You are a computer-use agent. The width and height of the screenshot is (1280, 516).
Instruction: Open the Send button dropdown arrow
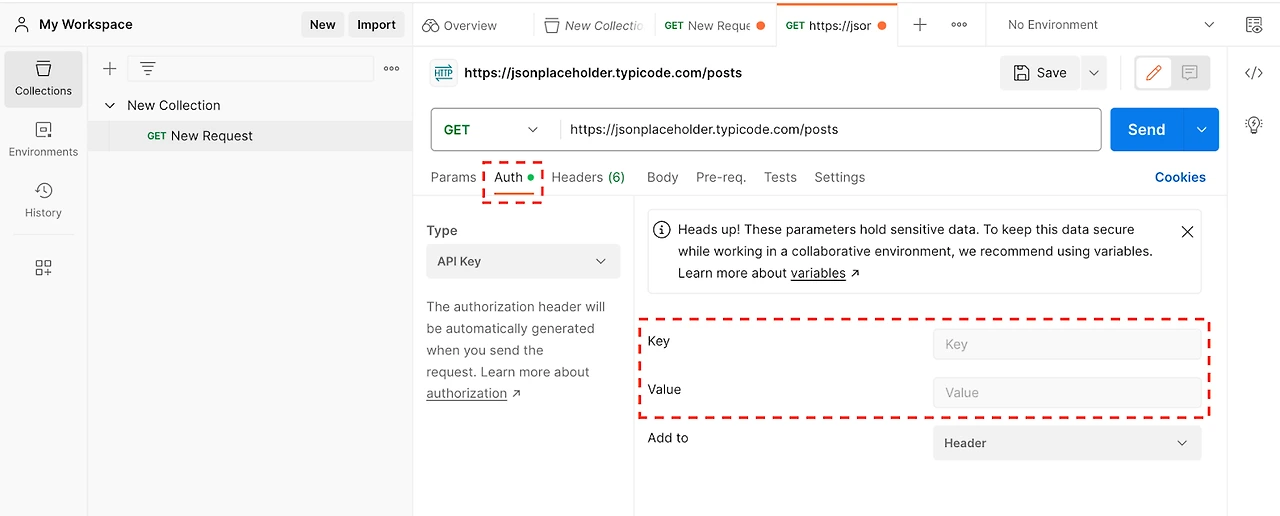pyautogui.click(x=1201, y=130)
